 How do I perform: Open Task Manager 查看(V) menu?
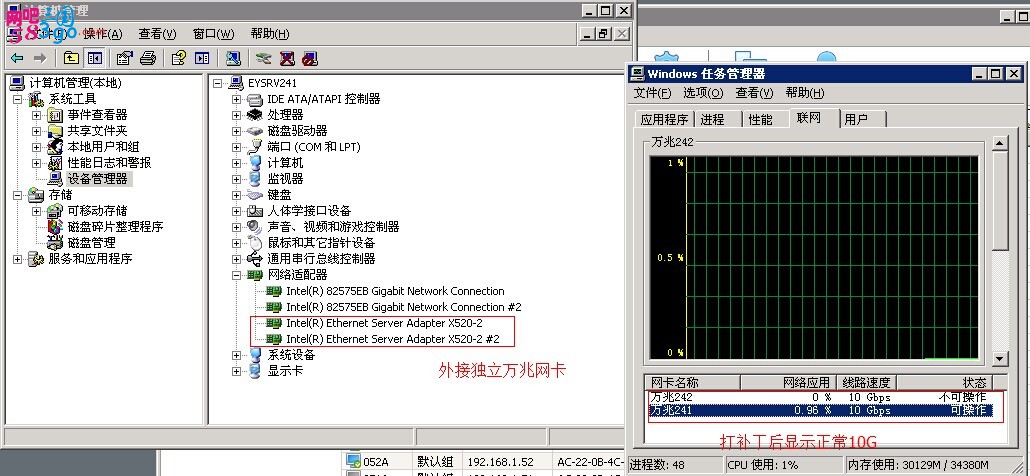(x=754, y=93)
